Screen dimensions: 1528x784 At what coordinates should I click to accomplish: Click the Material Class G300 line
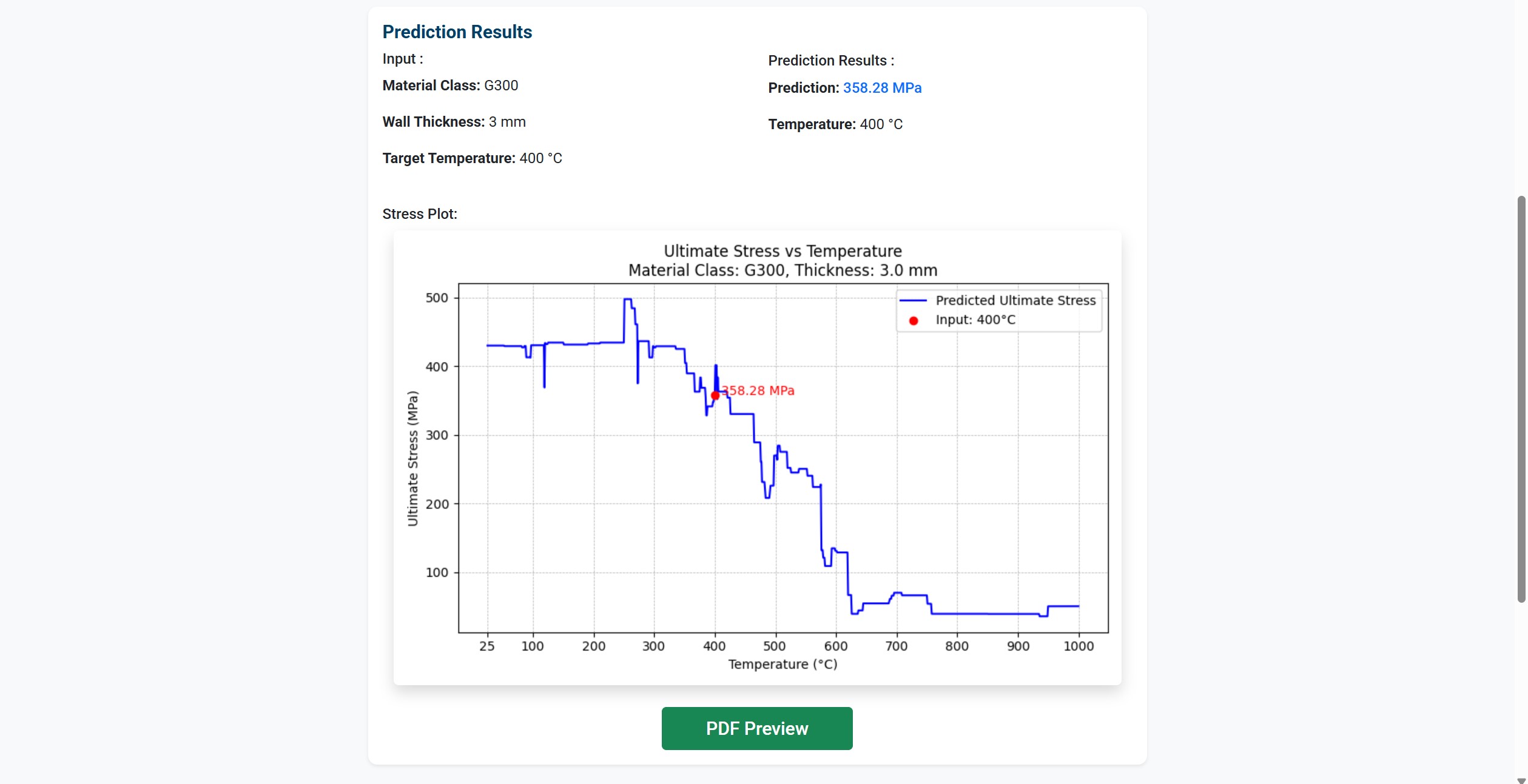pos(450,85)
